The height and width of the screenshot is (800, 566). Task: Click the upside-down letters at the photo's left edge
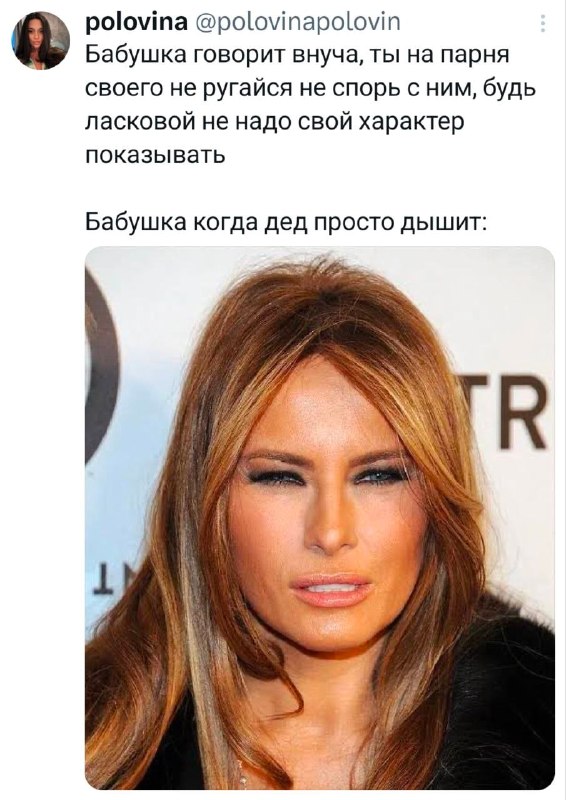[x=110, y=579]
